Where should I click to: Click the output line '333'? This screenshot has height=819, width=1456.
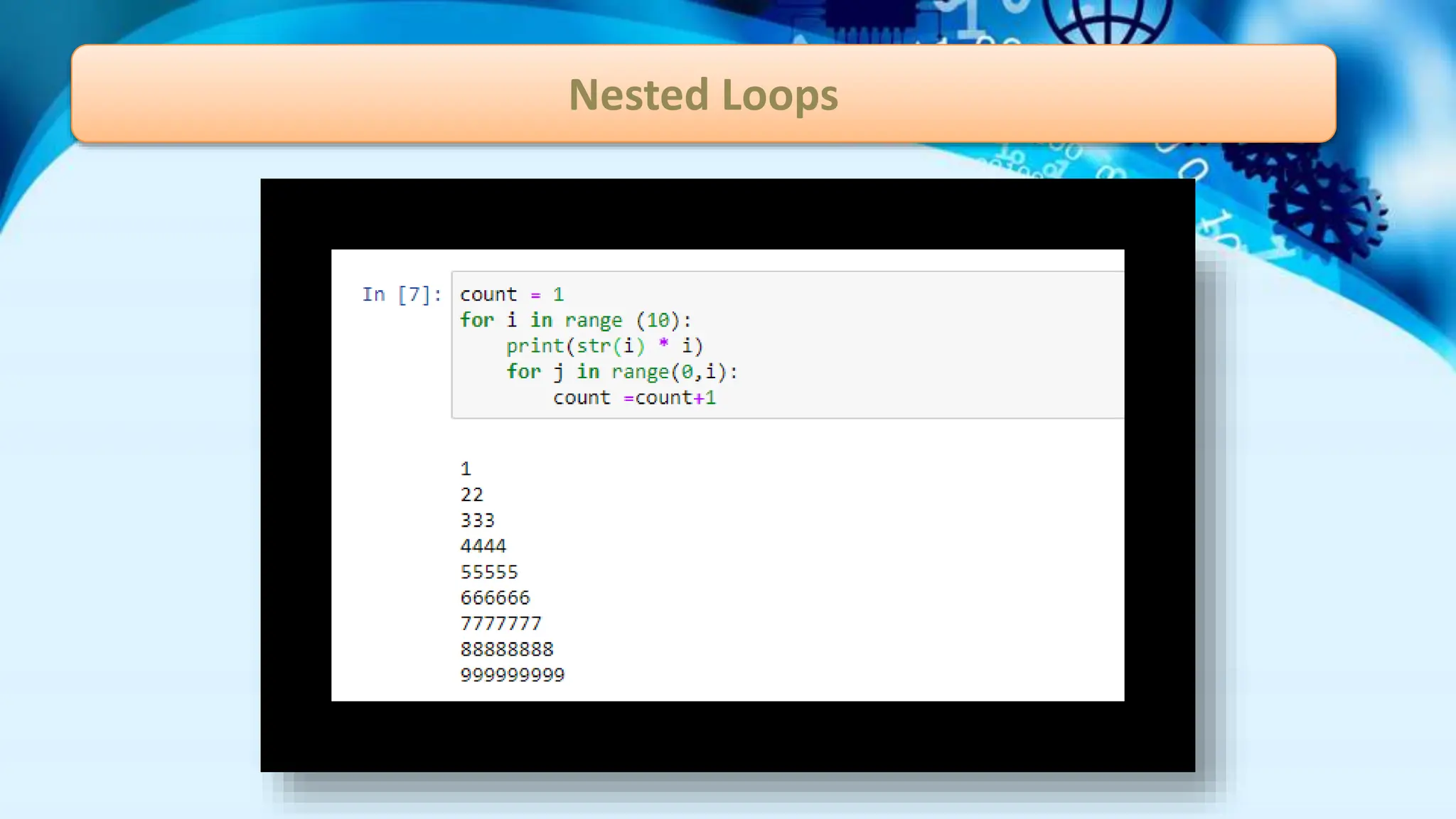click(x=477, y=520)
